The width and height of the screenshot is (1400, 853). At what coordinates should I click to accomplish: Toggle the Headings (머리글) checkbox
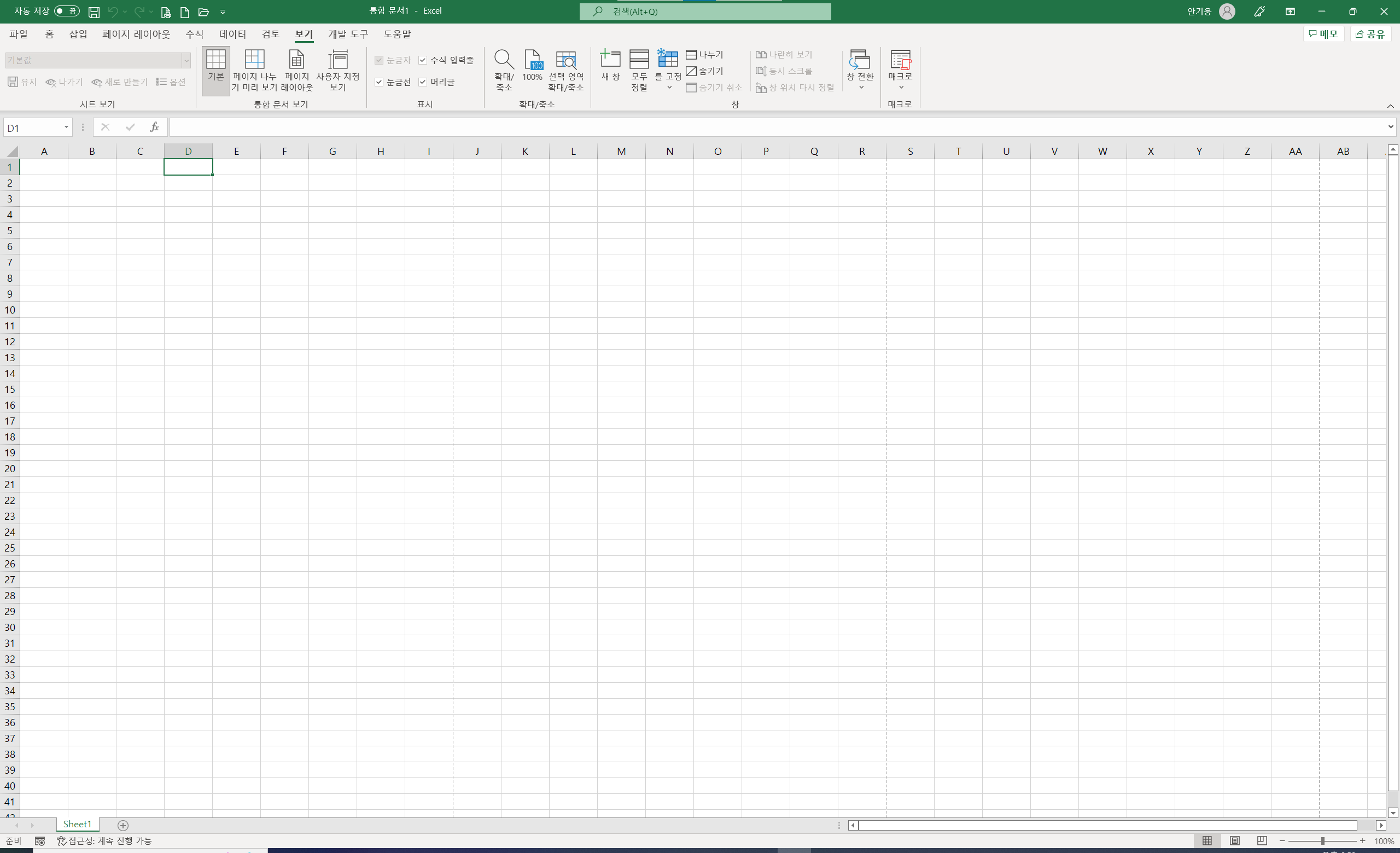(x=423, y=83)
